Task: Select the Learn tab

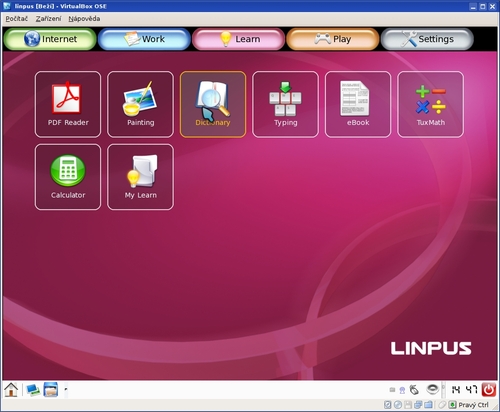Action: 239,39
